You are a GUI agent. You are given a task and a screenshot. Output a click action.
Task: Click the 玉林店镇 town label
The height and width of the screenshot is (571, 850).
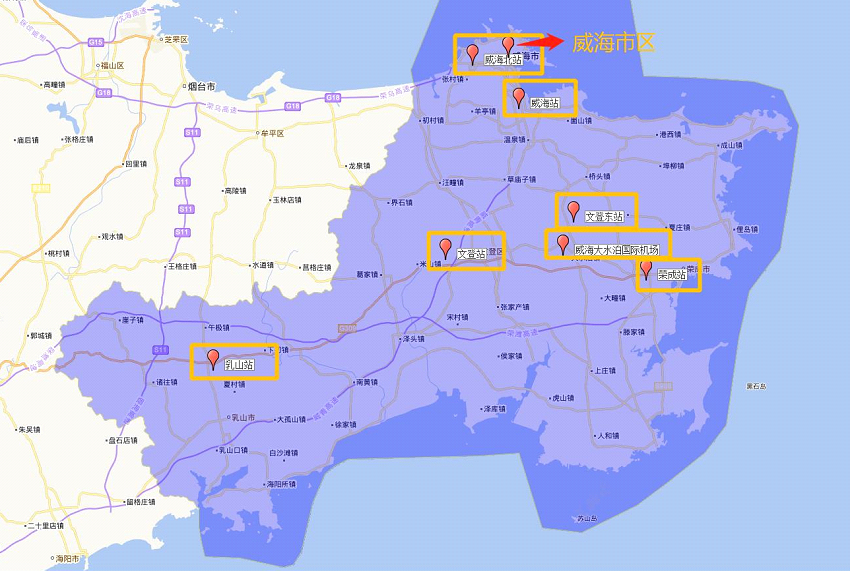point(287,200)
